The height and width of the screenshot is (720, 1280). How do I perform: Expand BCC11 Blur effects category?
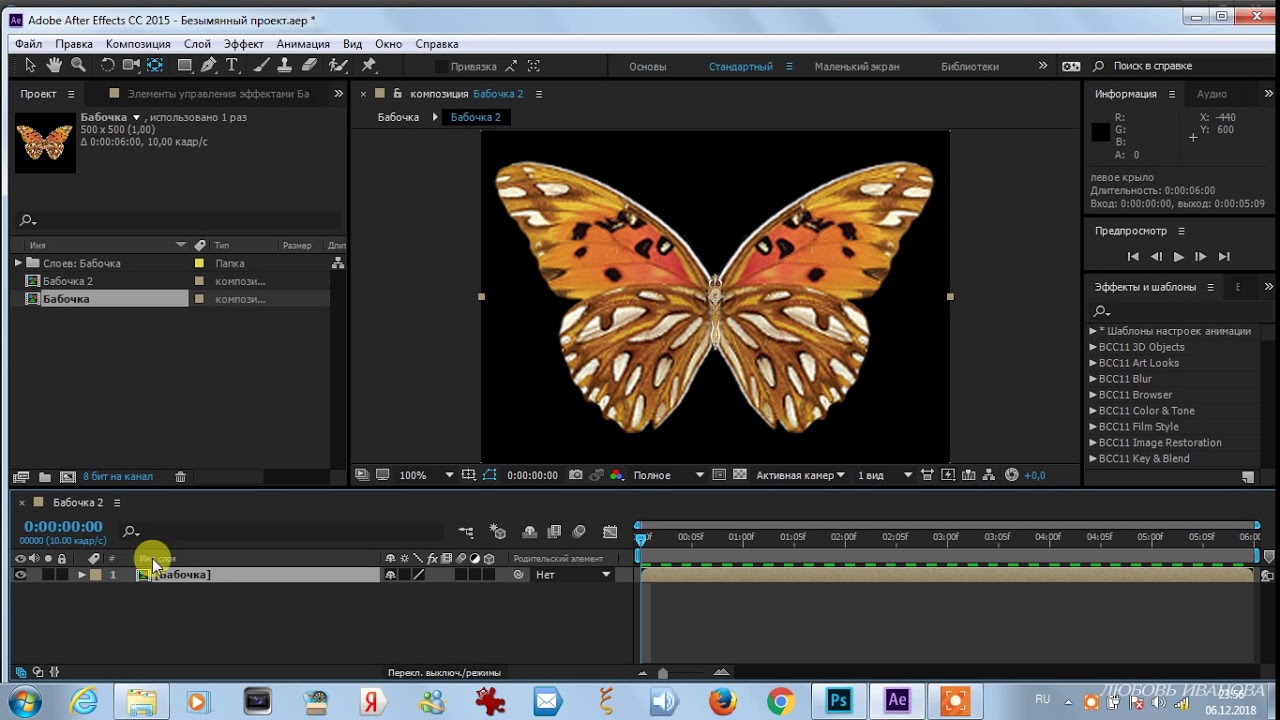pyautogui.click(x=1093, y=379)
